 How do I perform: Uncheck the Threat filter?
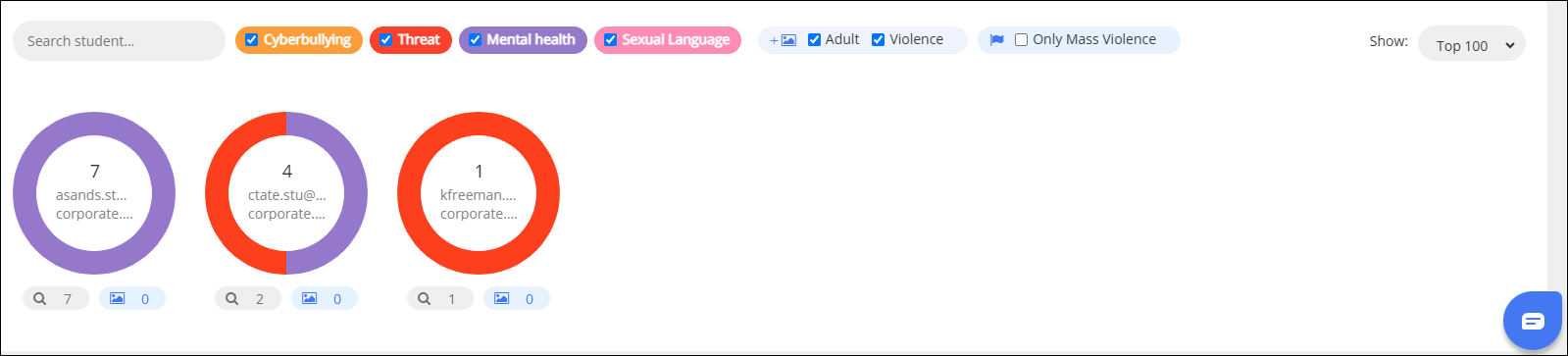386,40
